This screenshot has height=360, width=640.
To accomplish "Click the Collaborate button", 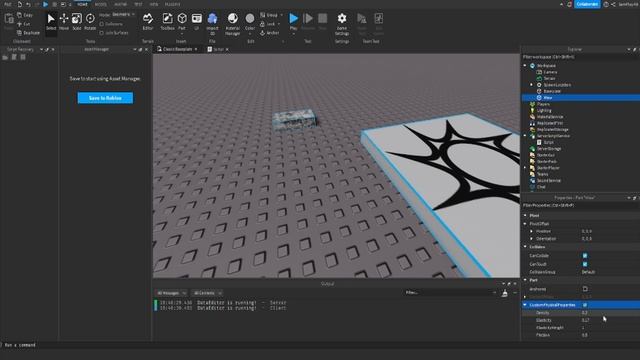I will tap(587, 4).
